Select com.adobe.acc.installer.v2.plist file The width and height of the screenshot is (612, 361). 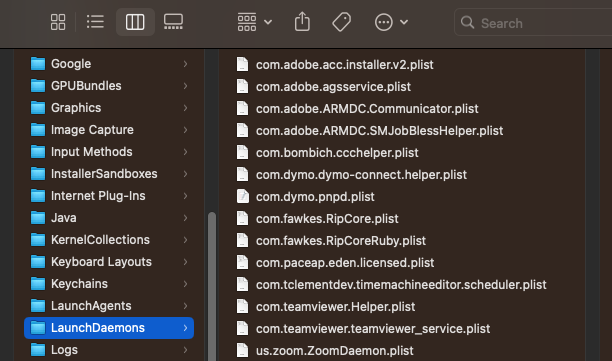point(345,64)
